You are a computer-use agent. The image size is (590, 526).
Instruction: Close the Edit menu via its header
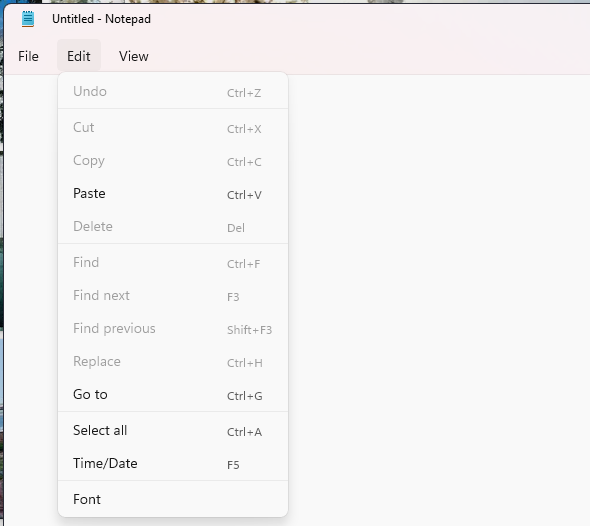point(79,56)
